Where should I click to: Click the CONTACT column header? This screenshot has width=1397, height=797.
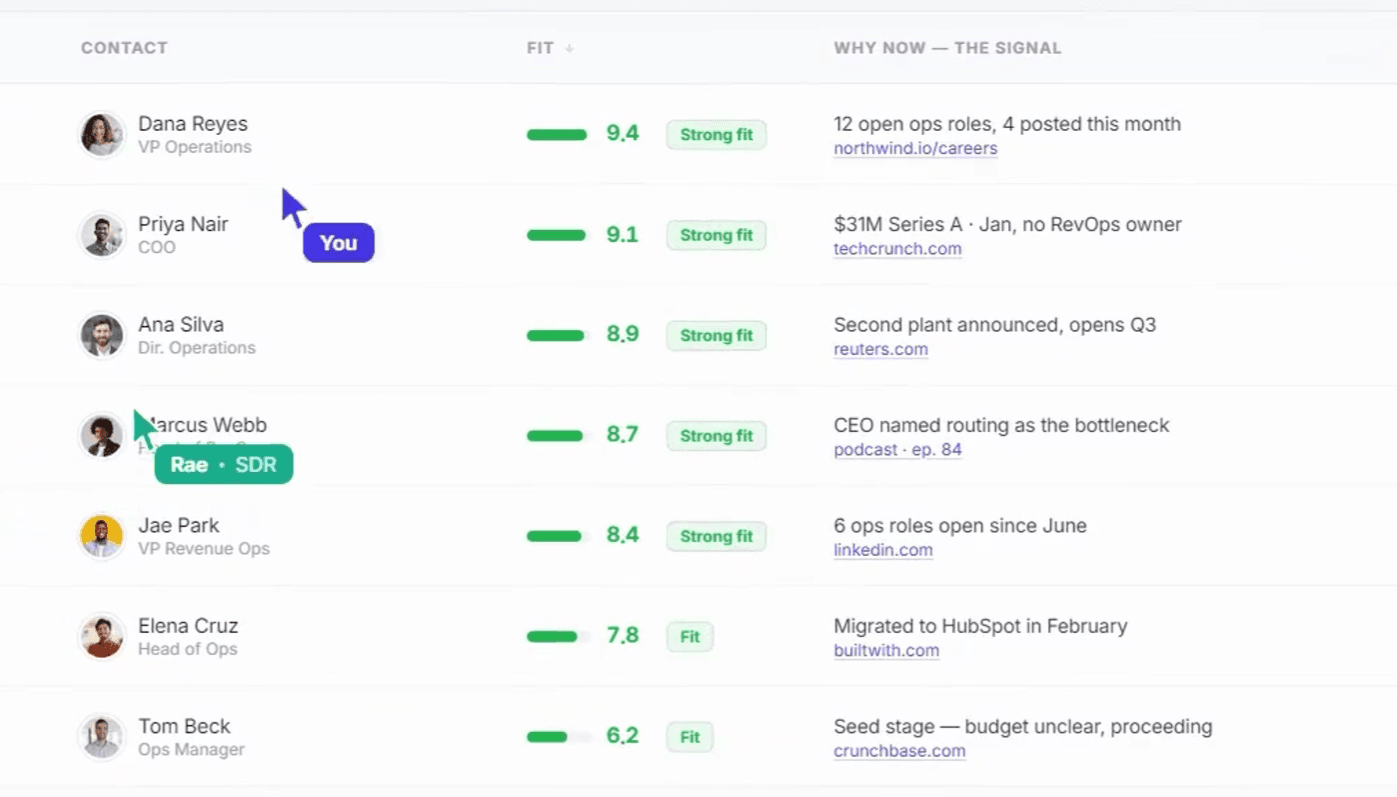(x=124, y=48)
